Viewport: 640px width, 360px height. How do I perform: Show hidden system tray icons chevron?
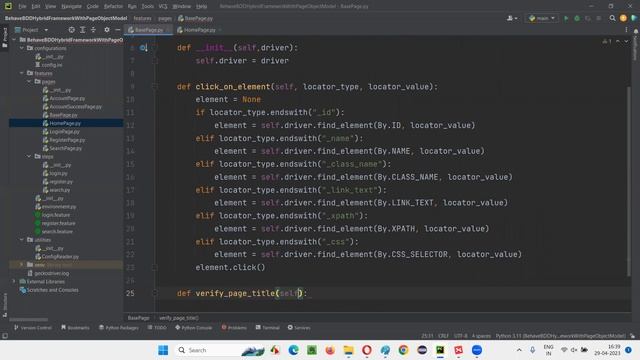[x=519, y=350]
